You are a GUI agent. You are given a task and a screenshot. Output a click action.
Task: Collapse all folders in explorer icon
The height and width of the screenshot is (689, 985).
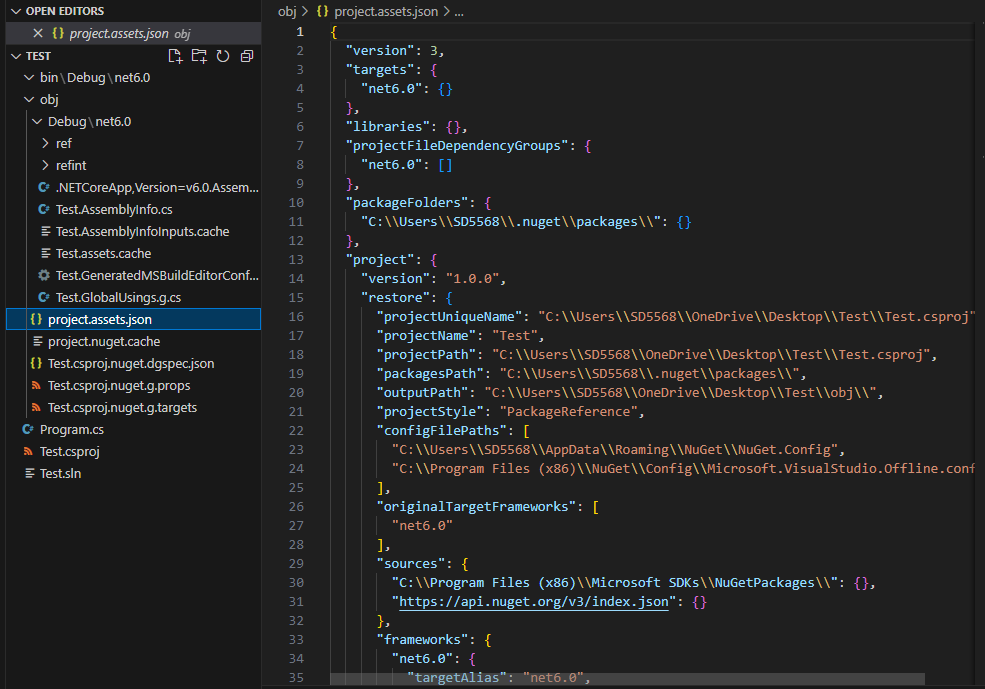[x=247, y=56]
